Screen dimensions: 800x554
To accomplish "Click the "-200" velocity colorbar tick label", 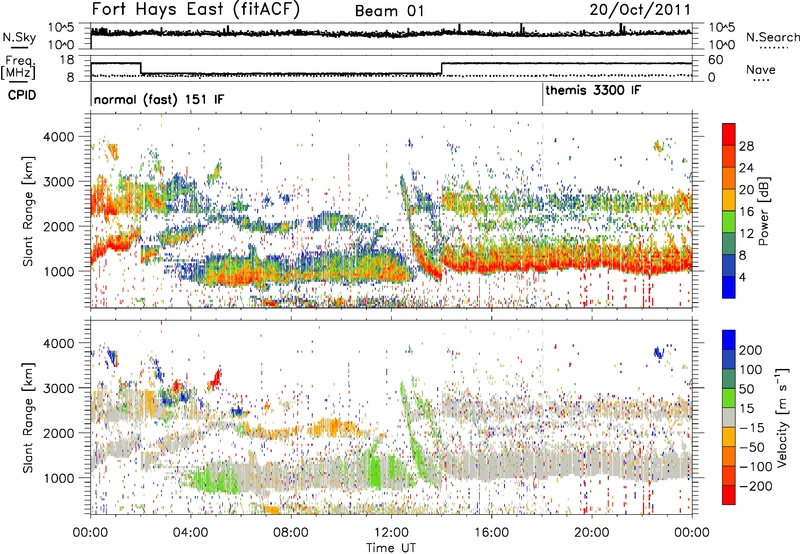I will coord(756,486).
